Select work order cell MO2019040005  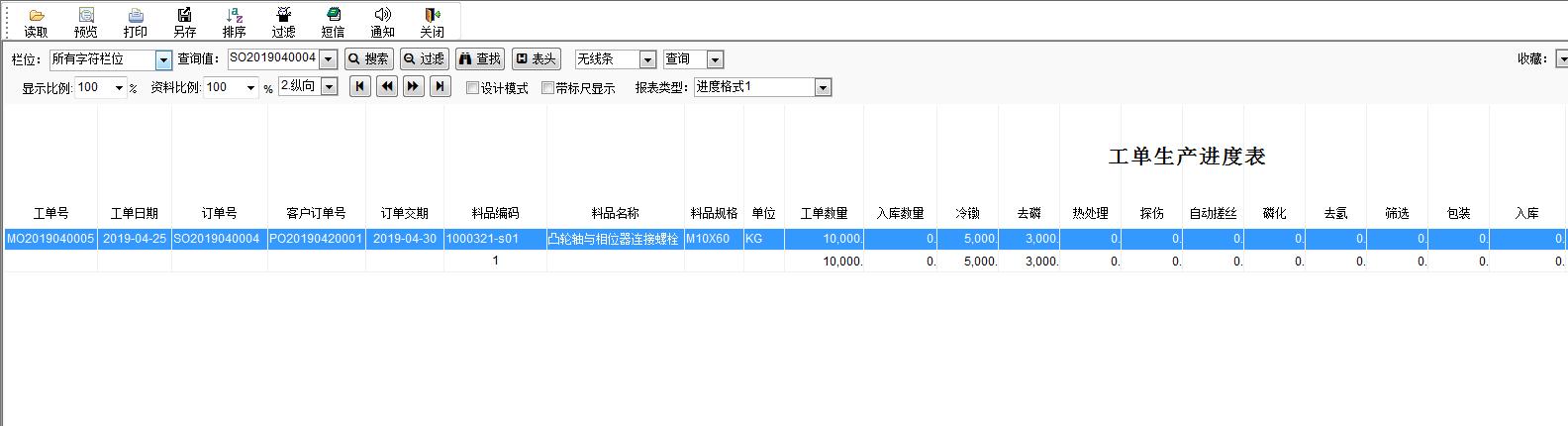pos(50,239)
